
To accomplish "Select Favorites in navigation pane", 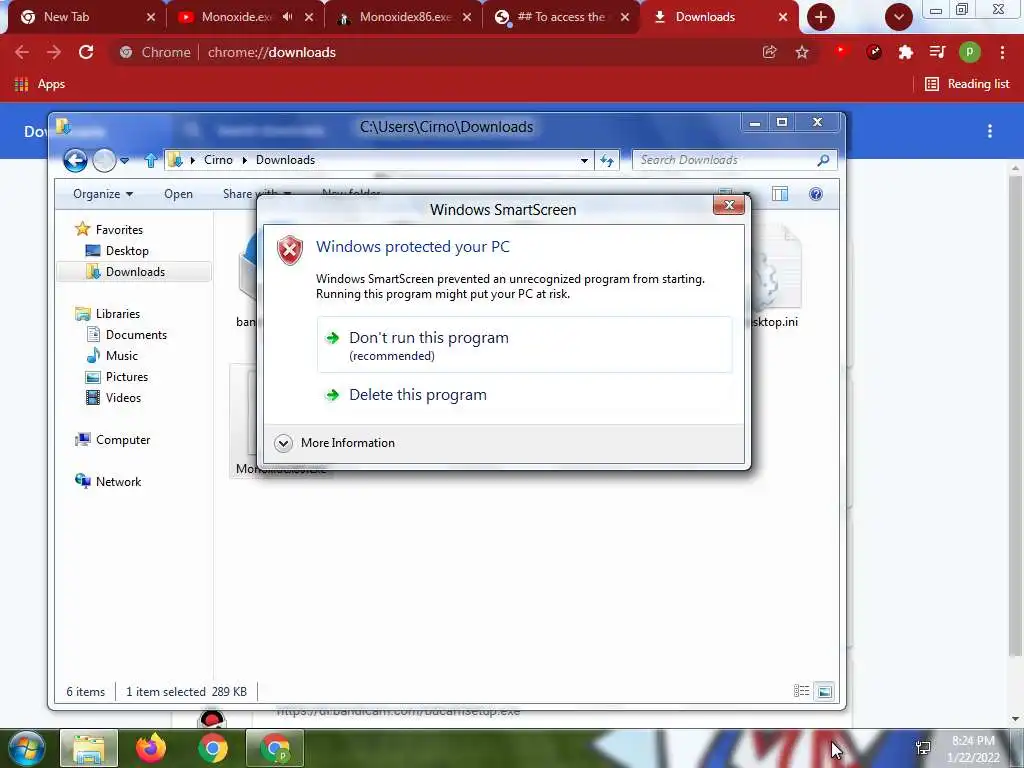I will (110, 230).
